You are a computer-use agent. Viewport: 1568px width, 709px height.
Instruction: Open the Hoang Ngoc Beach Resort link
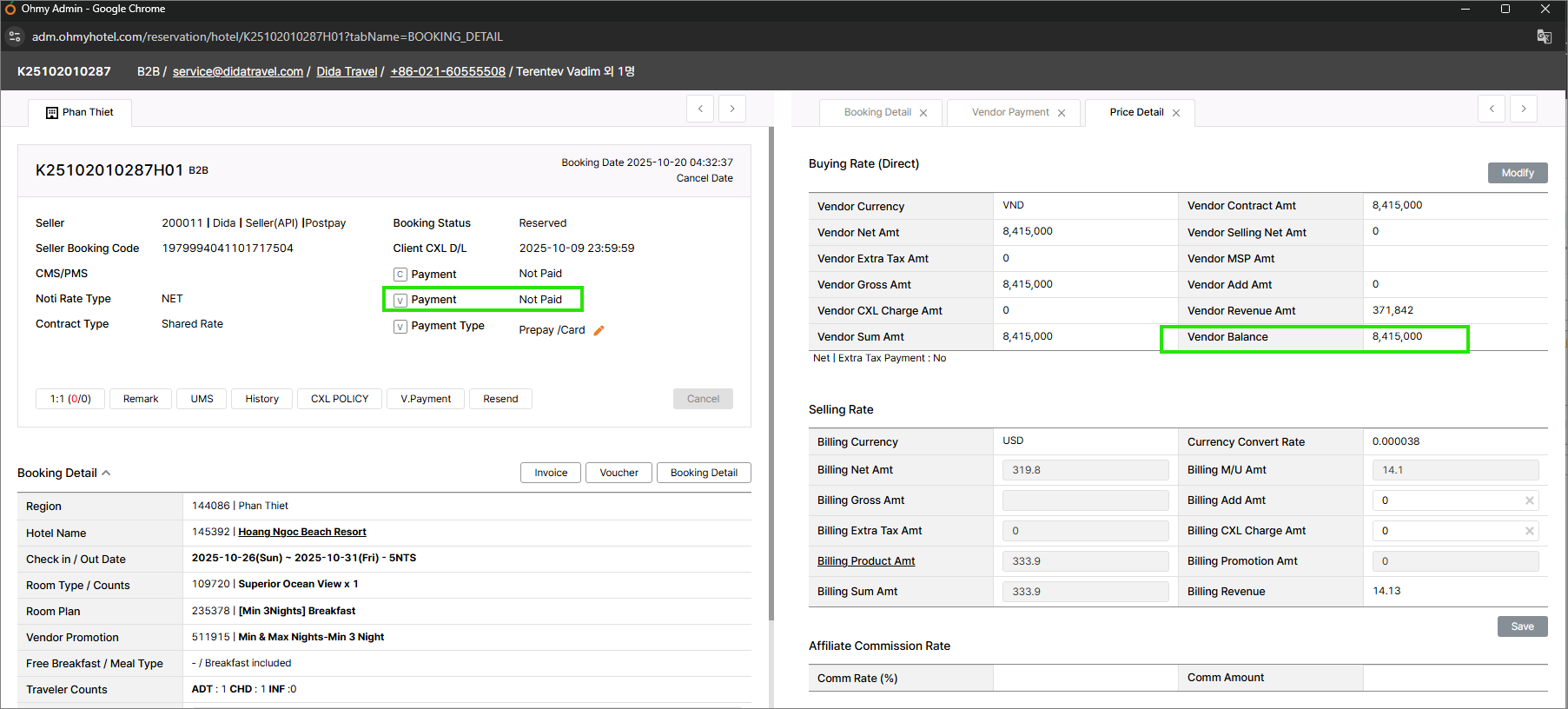pos(302,532)
